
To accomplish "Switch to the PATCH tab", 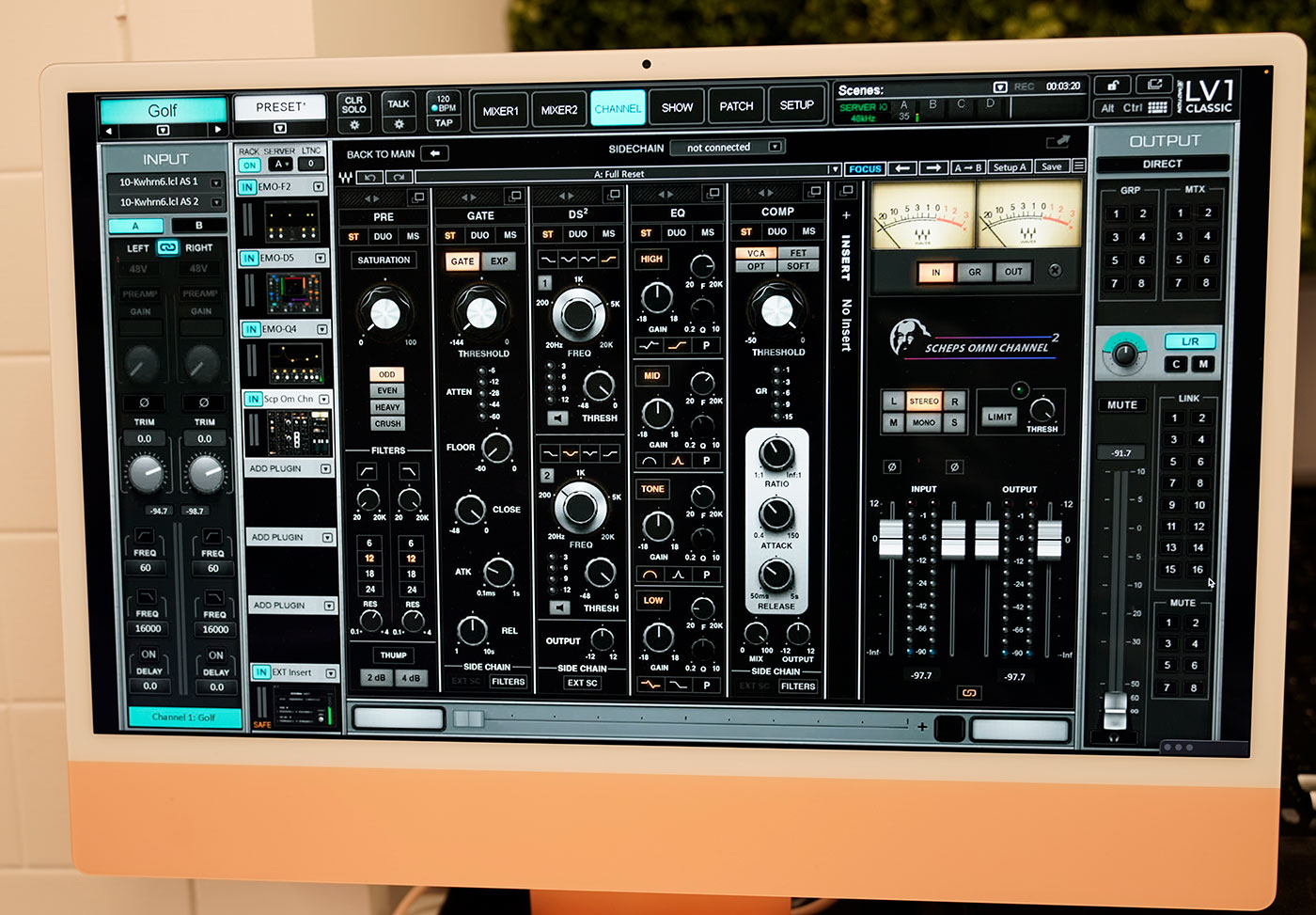I will pos(736,106).
